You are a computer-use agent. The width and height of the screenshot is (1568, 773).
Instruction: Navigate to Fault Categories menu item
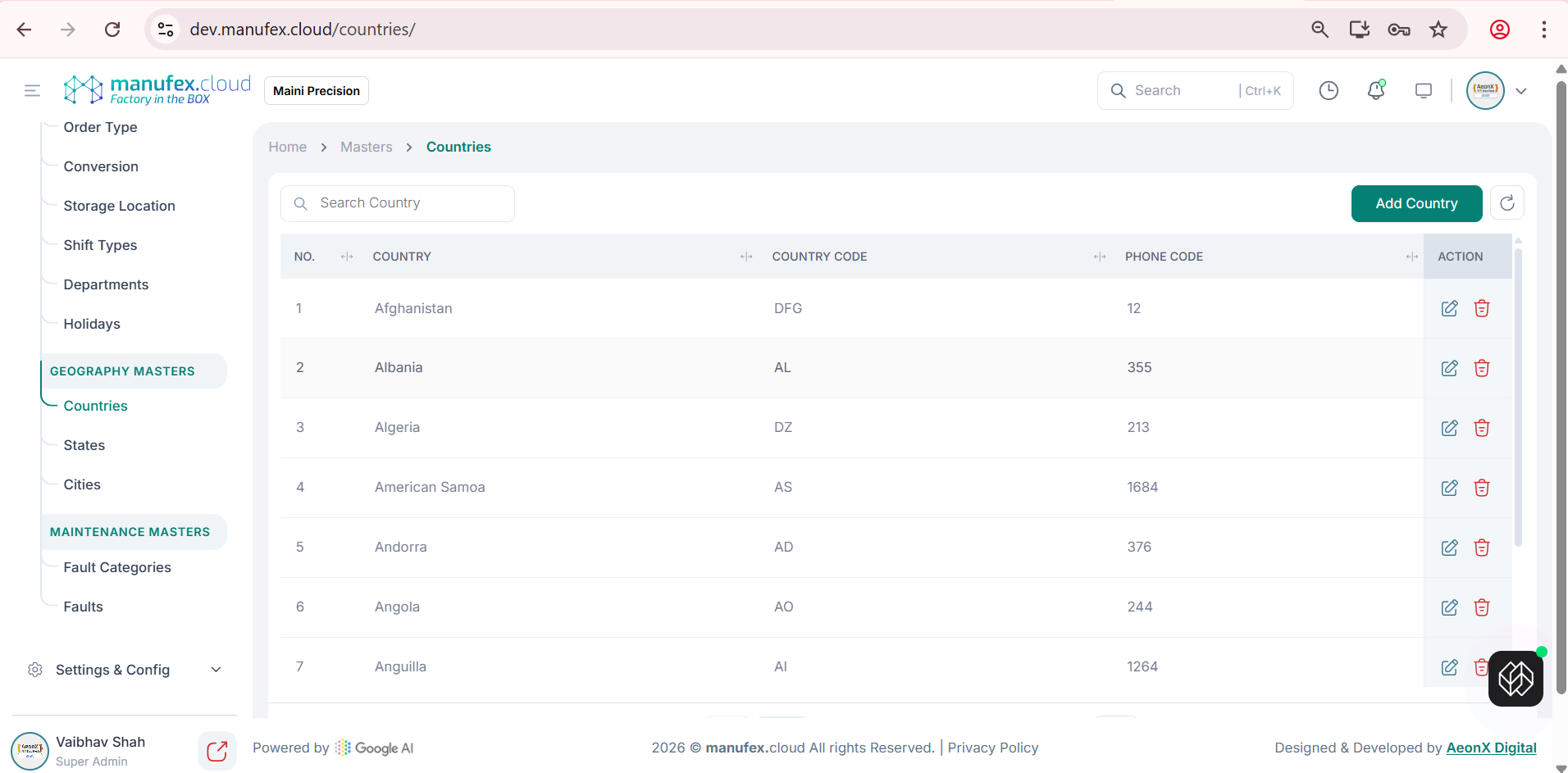(x=117, y=567)
